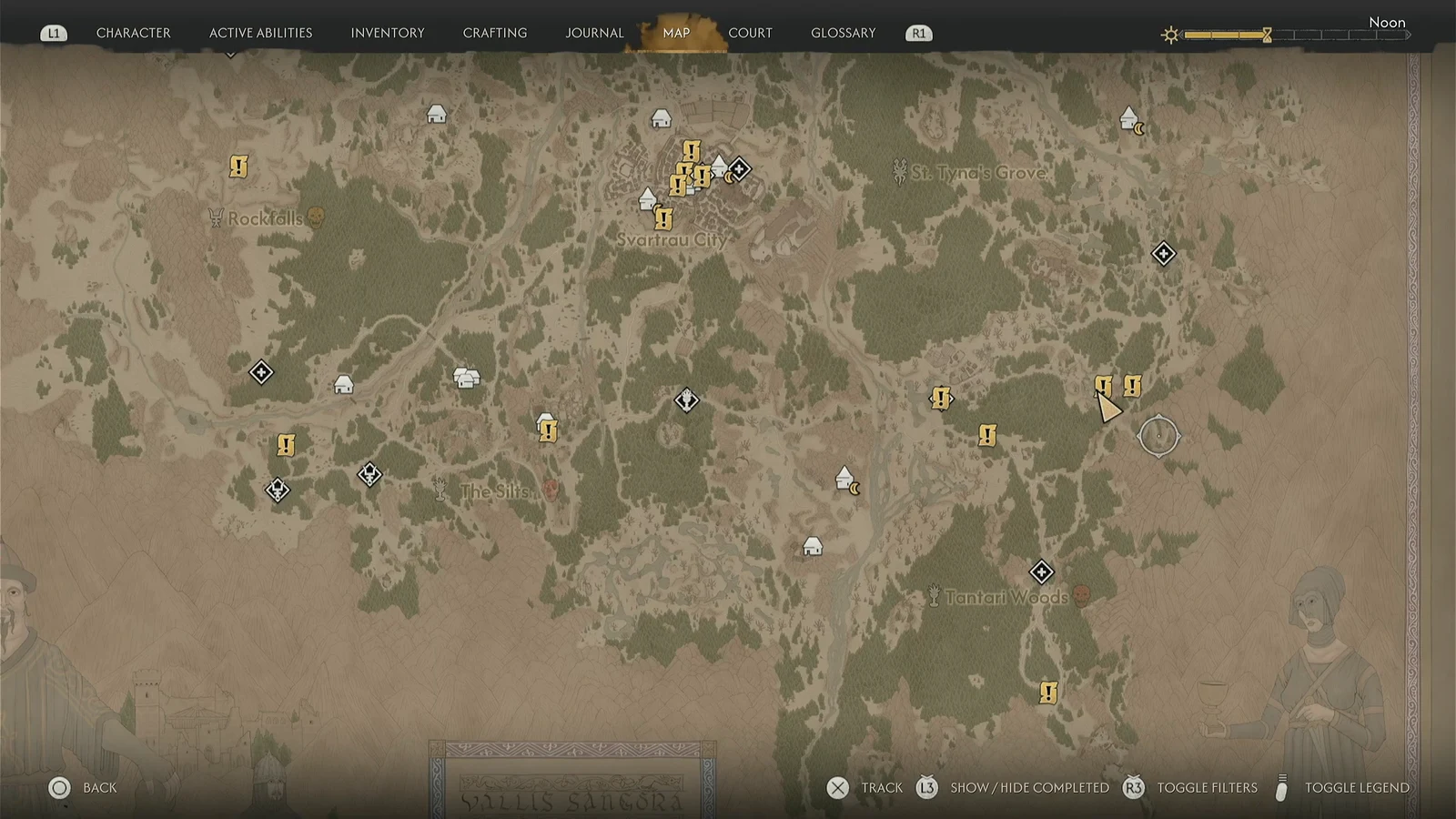
Task: Click the chalice icon left of Rockfalls
Action: click(216, 217)
